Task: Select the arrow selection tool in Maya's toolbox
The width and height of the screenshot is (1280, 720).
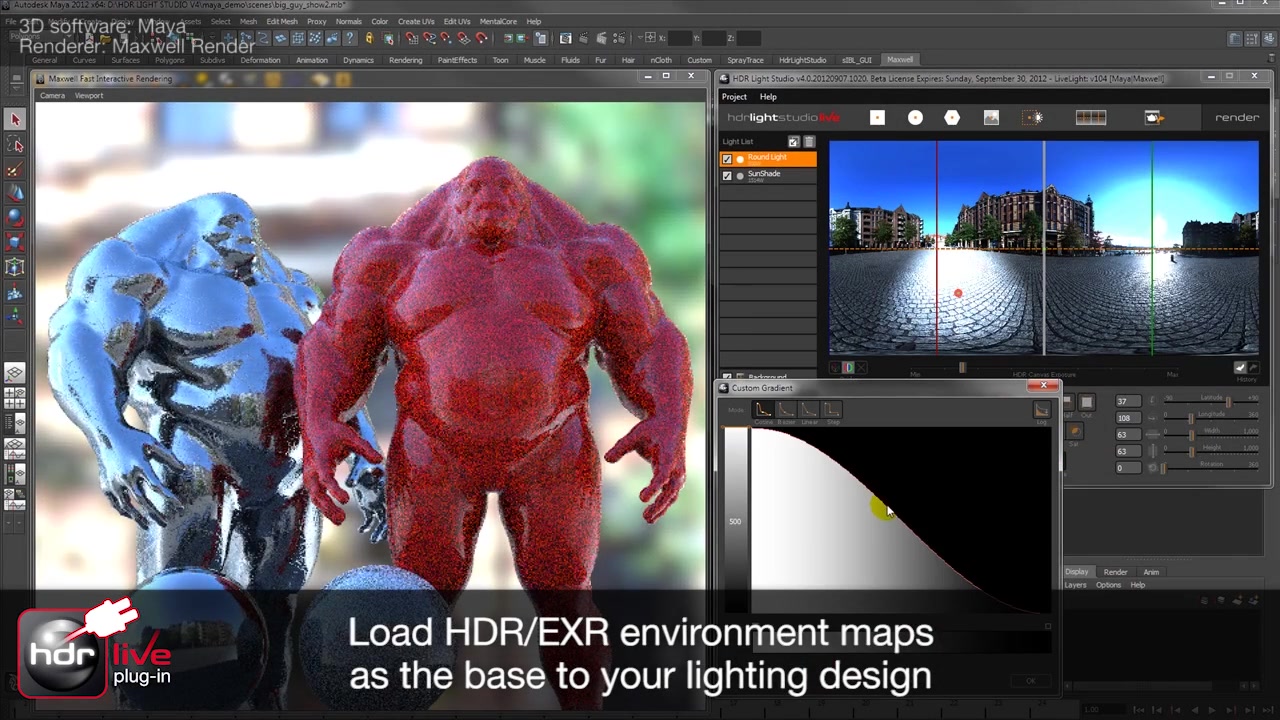Action: point(15,119)
